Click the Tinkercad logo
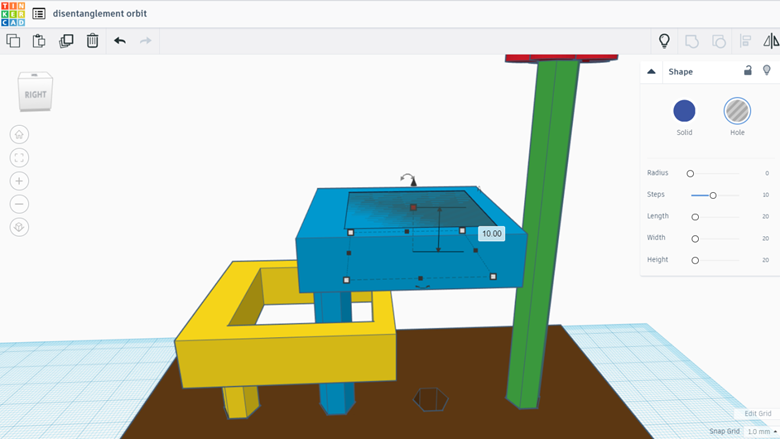Image resolution: width=780 pixels, height=439 pixels. coord(13,13)
